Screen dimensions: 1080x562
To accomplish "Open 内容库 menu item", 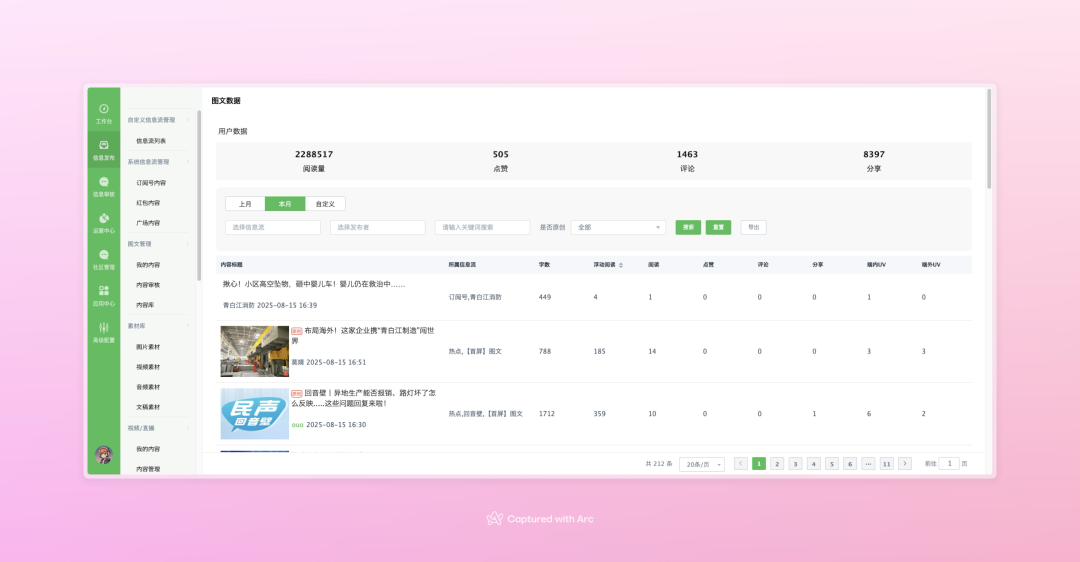I will (x=145, y=305).
